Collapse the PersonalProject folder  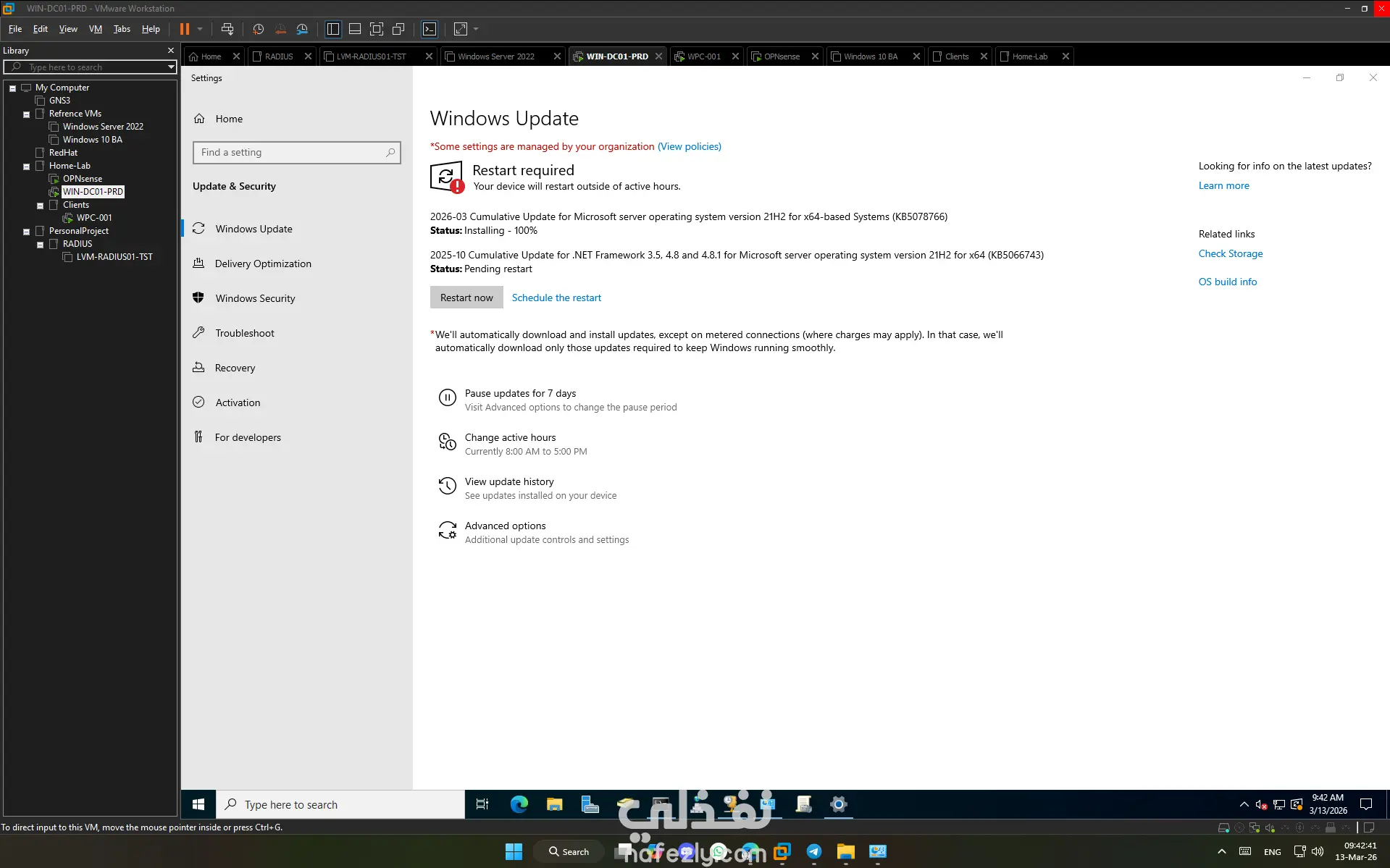pos(26,232)
